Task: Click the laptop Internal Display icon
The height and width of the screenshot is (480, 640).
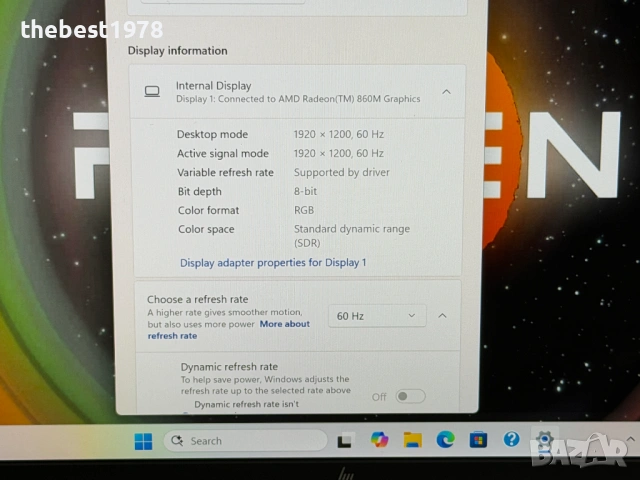Action: [152, 91]
